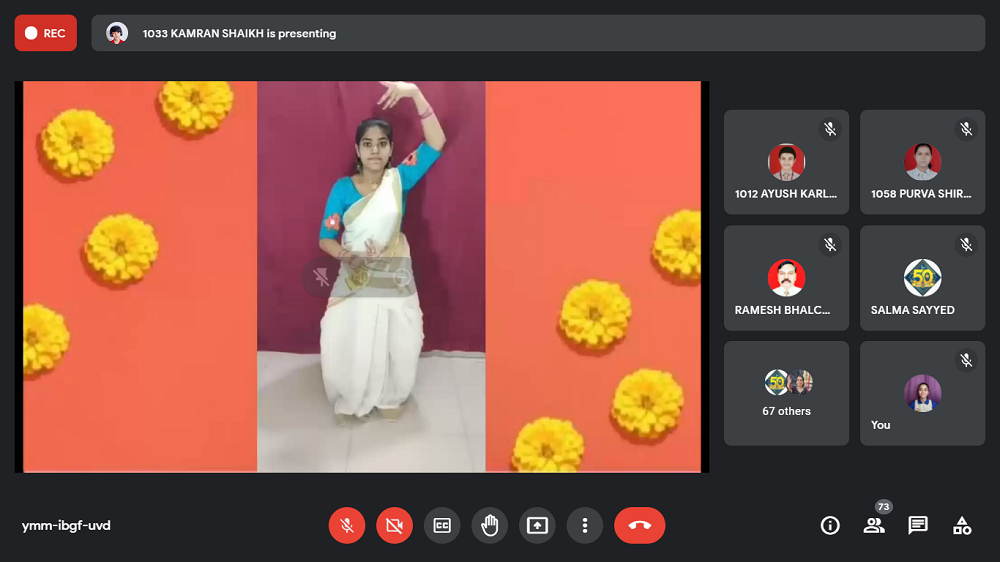This screenshot has height=562, width=1000.
Task: Toggle closed captions with CC button
Action: (x=442, y=525)
